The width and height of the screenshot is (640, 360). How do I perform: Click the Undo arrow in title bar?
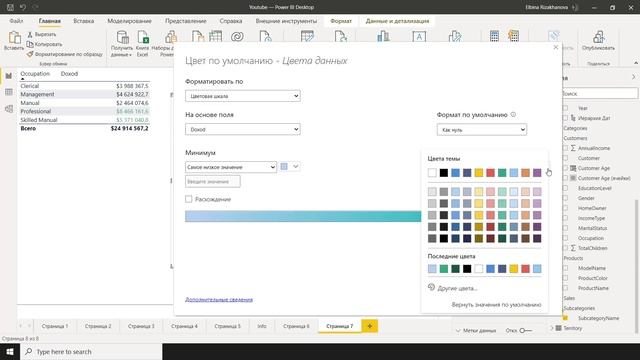(x=23, y=7)
